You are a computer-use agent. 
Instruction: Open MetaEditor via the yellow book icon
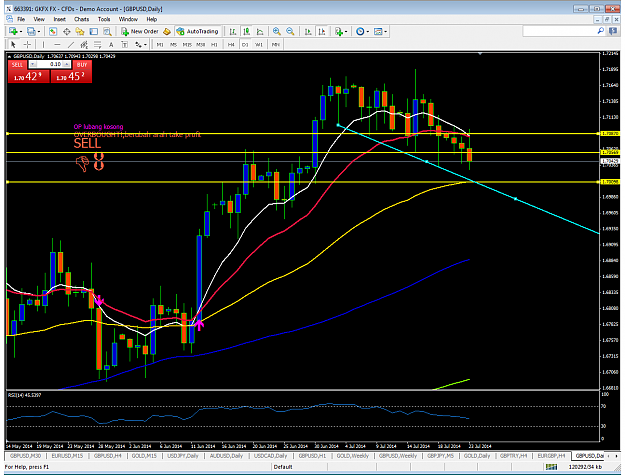pos(167,31)
